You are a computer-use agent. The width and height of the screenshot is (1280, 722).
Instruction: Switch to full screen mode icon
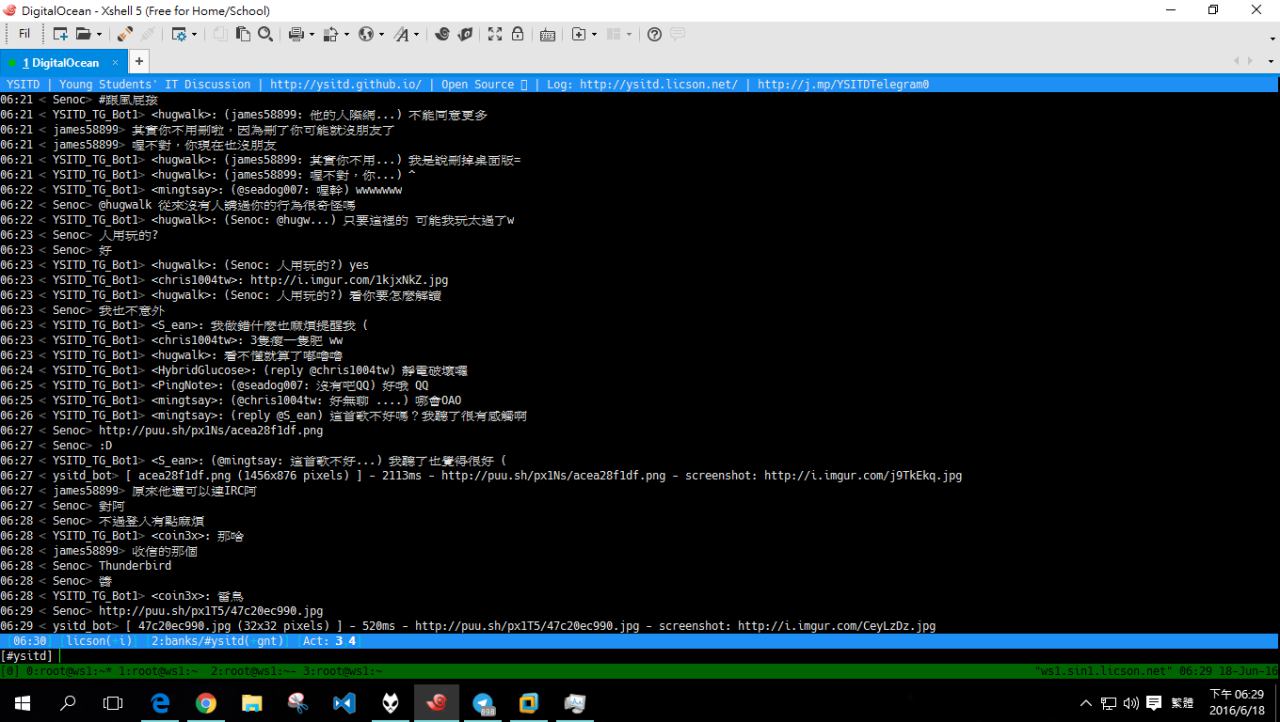click(x=495, y=34)
